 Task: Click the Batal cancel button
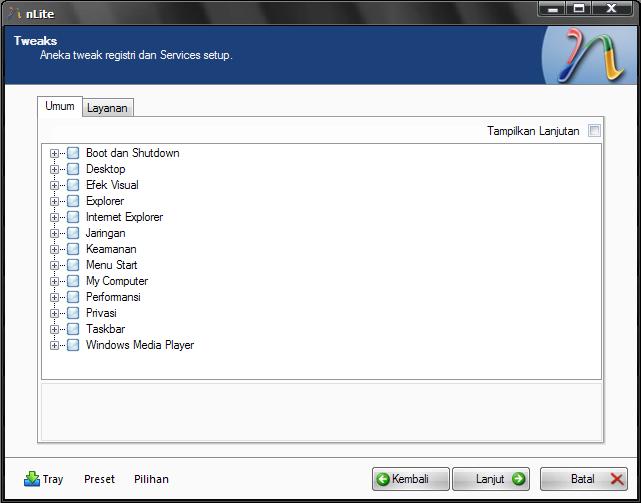(584, 479)
